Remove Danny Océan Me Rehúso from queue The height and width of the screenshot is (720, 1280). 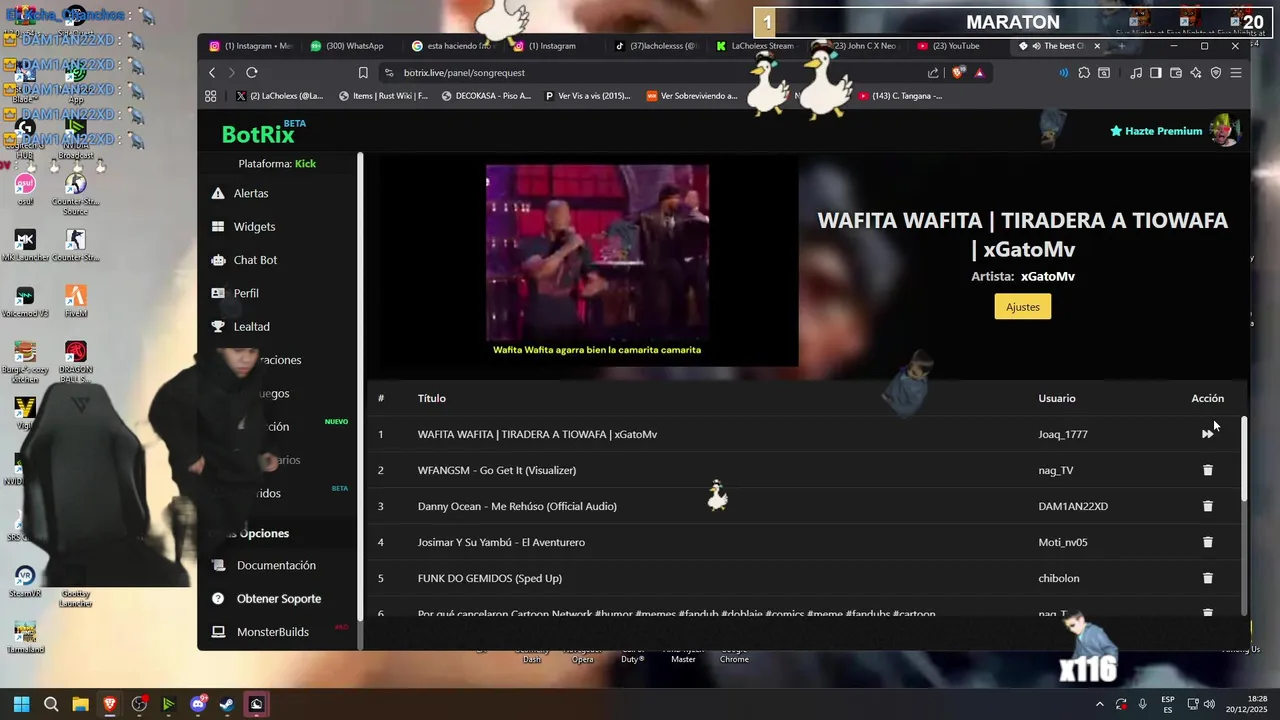[x=1207, y=506]
